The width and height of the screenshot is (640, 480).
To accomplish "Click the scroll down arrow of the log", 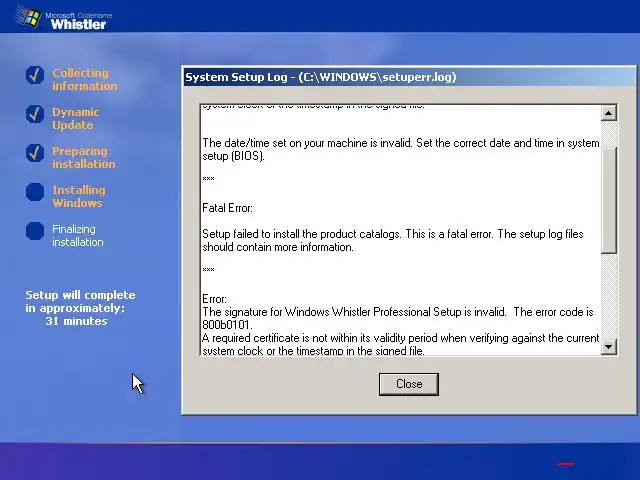I will point(609,347).
